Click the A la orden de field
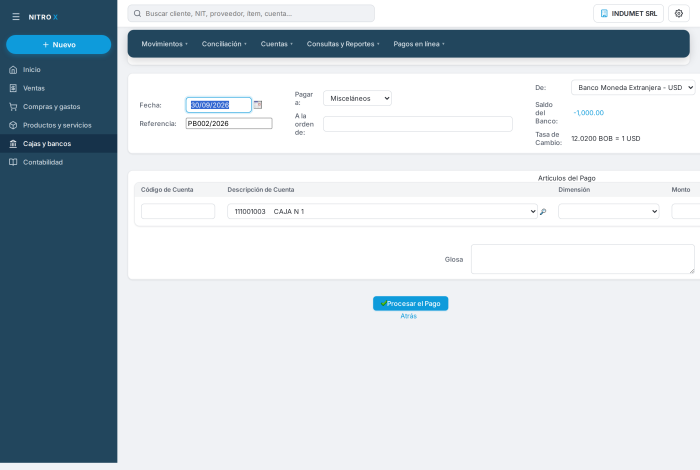The image size is (700, 470). [x=417, y=124]
